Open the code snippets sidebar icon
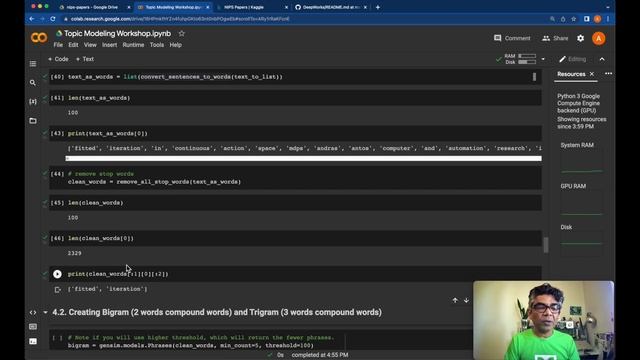 click(33, 313)
